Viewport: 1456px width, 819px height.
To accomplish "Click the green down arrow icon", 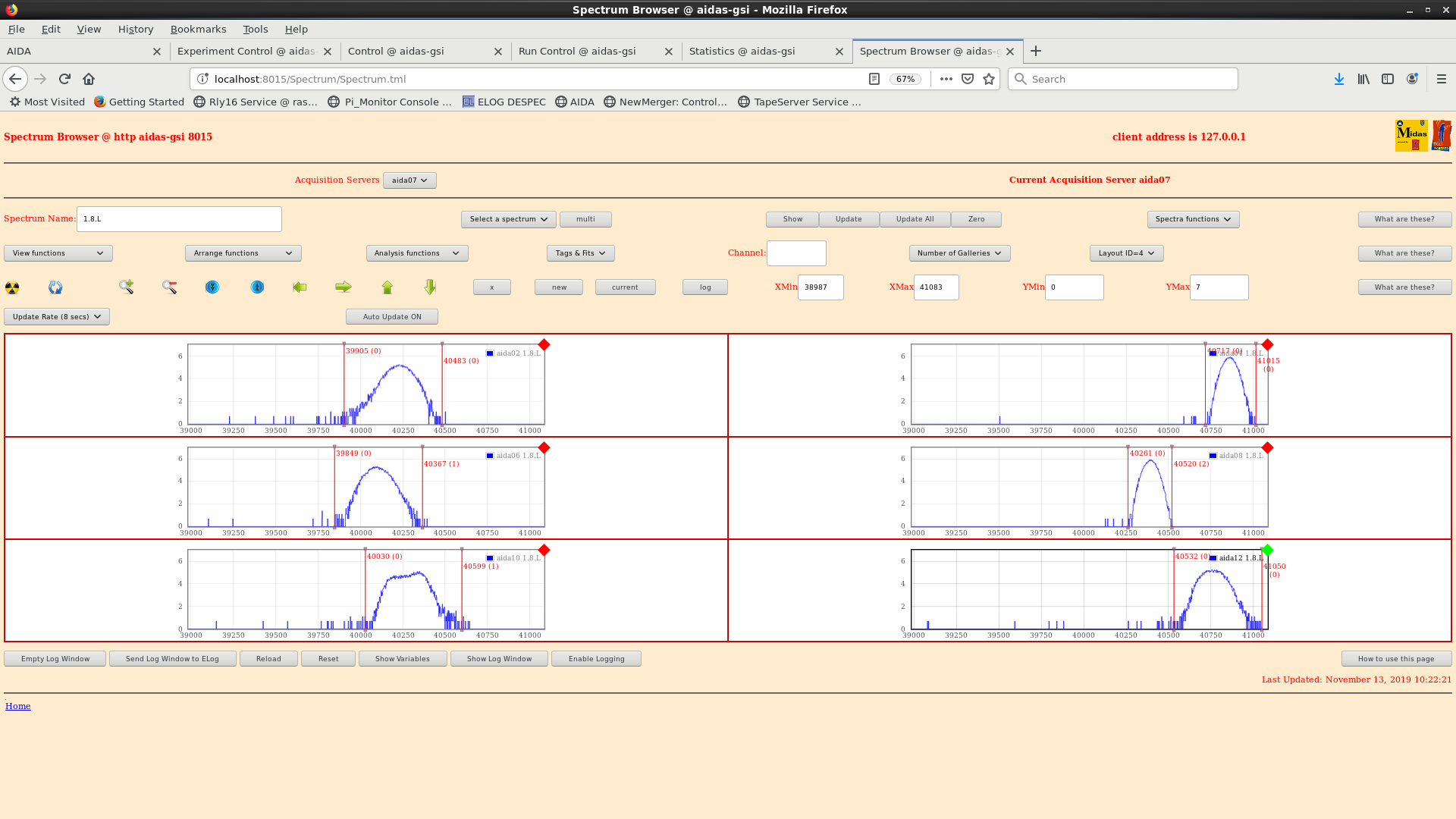I will [430, 287].
